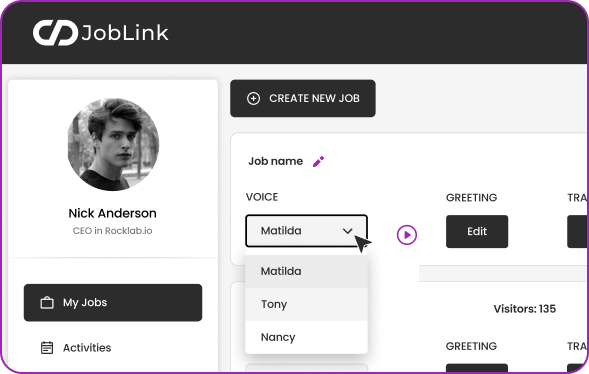
Task: Click the briefcase icon beside My Jobs
Action: [47, 303]
